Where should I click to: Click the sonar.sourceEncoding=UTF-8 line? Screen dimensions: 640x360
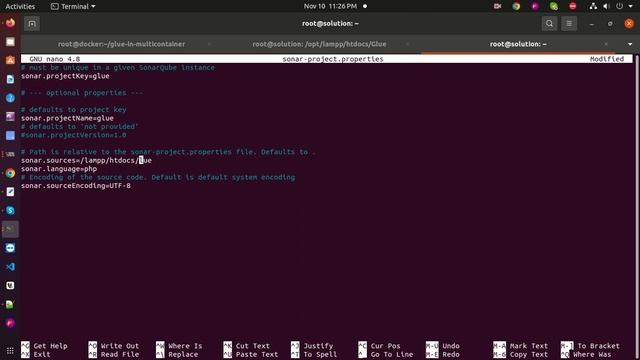(x=76, y=186)
